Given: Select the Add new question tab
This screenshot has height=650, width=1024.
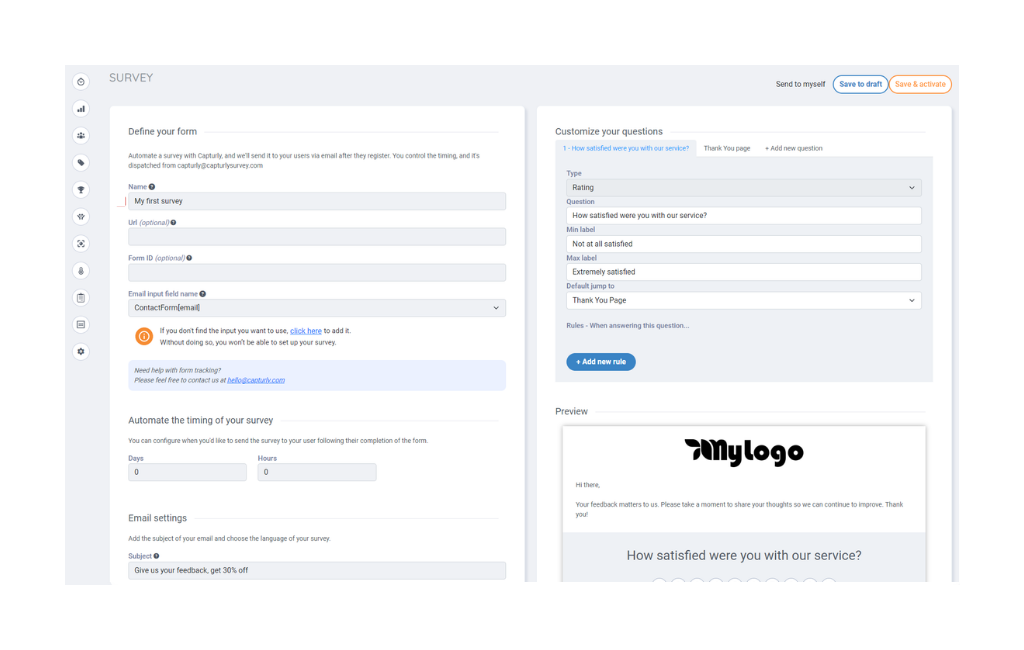Looking at the screenshot, I should tap(793, 148).
